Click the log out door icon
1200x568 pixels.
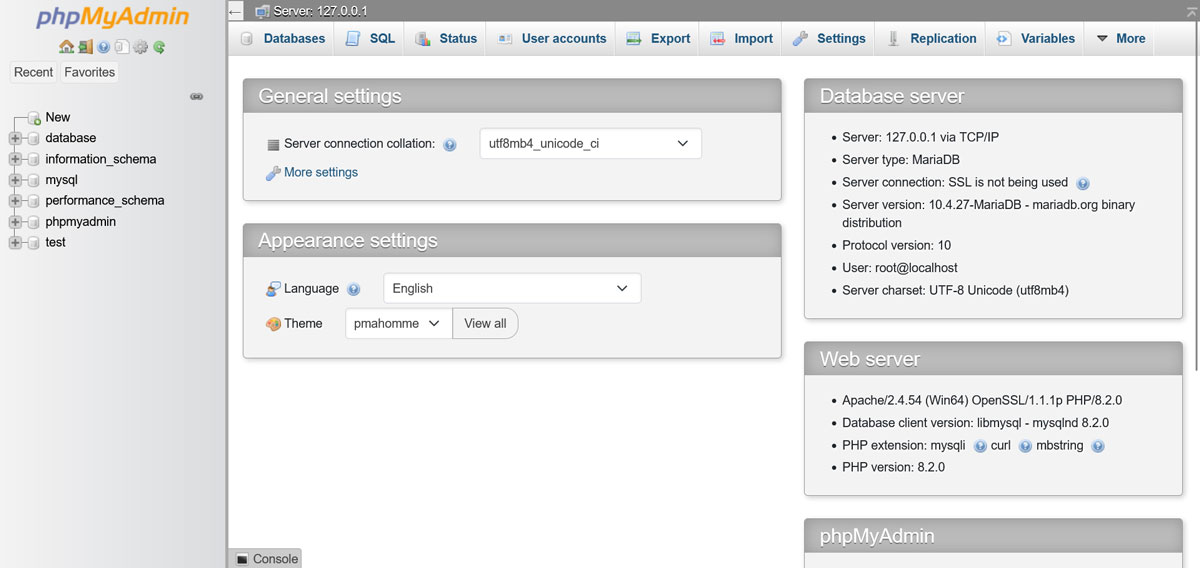point(85,47)
